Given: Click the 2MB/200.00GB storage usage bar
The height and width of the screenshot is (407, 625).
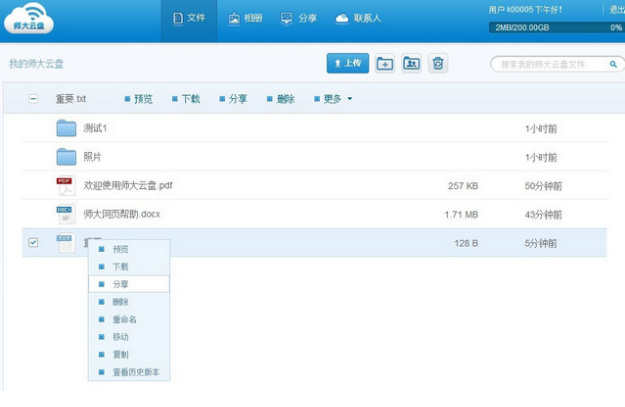Looking at the screenshot, I should pyautogui.click(x=557, y=28).
